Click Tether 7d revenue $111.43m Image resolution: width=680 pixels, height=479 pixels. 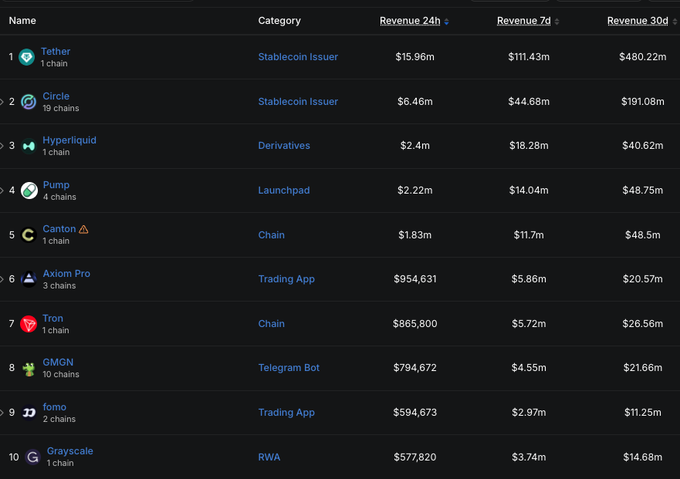[x=529, y=57]
